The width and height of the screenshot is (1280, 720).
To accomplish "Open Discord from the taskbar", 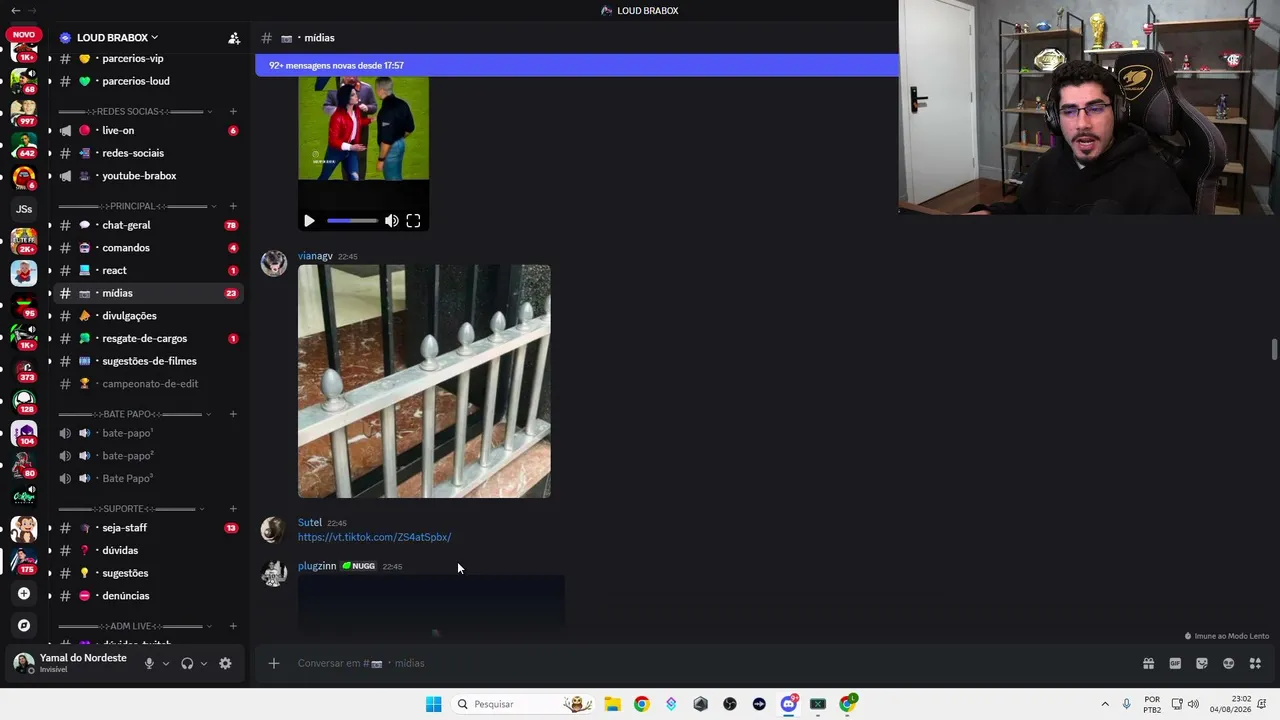I will [x=788, y=704].
